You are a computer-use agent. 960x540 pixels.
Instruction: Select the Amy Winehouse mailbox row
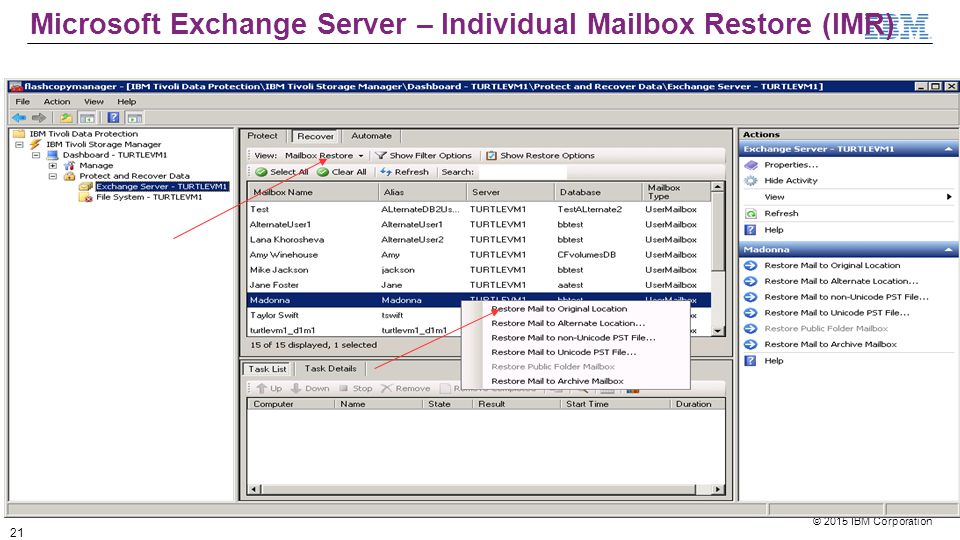(479, 255)
